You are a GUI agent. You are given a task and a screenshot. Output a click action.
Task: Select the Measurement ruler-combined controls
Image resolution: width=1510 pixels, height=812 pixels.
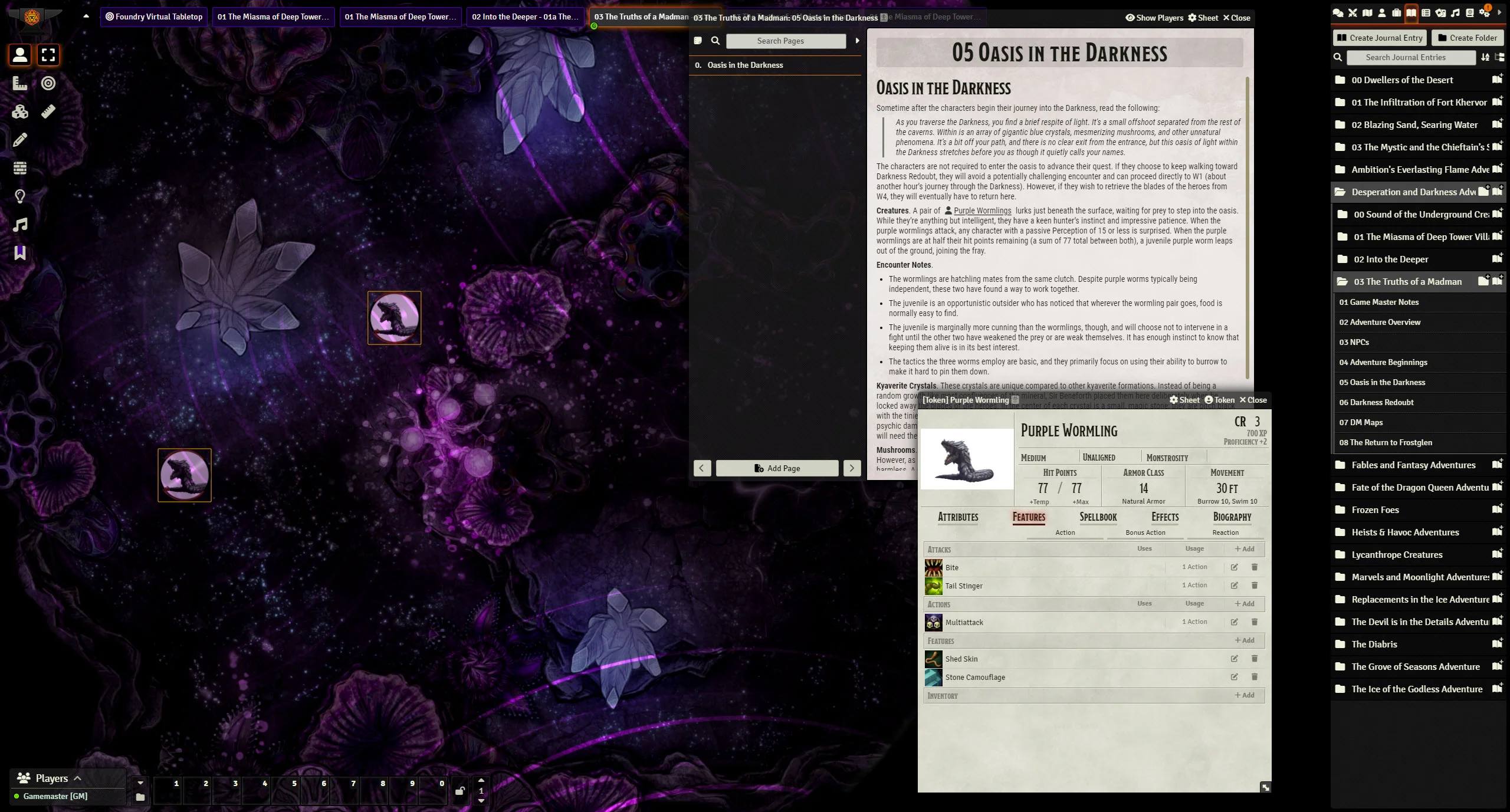click(x=20, y=83)
